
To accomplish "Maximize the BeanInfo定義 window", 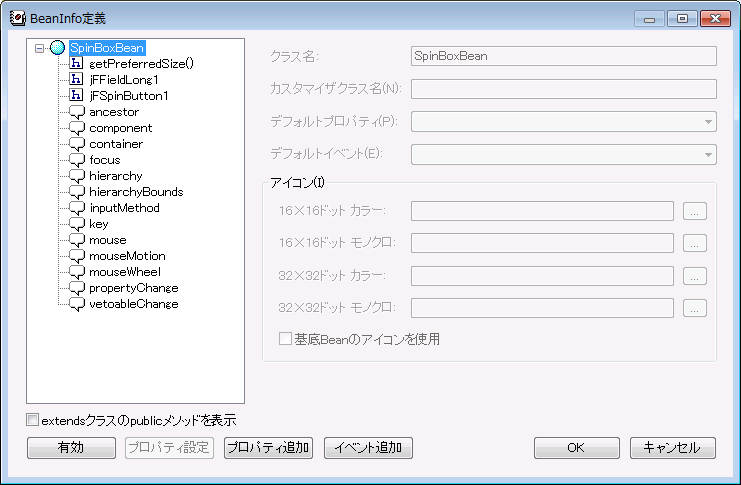I will (x=682, y=19).
